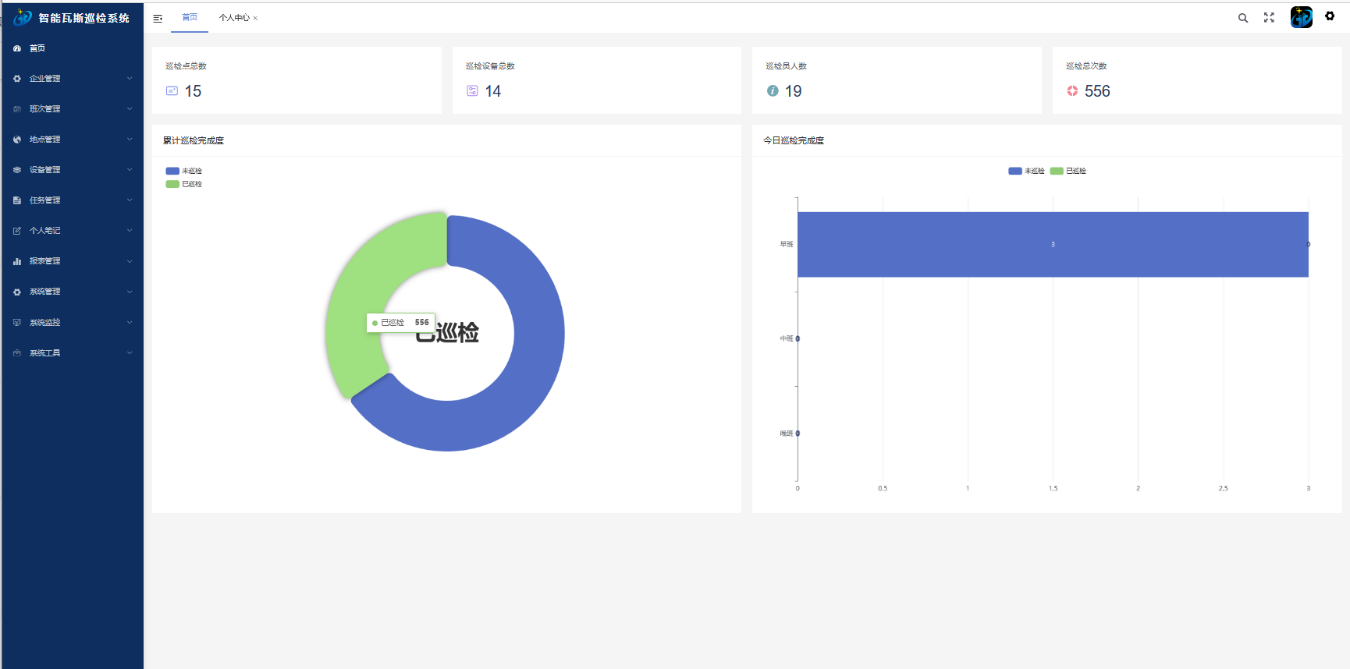Click the 巡检员人数 info icon
This screenshot has height=669, width=1350.
[772, 91]
